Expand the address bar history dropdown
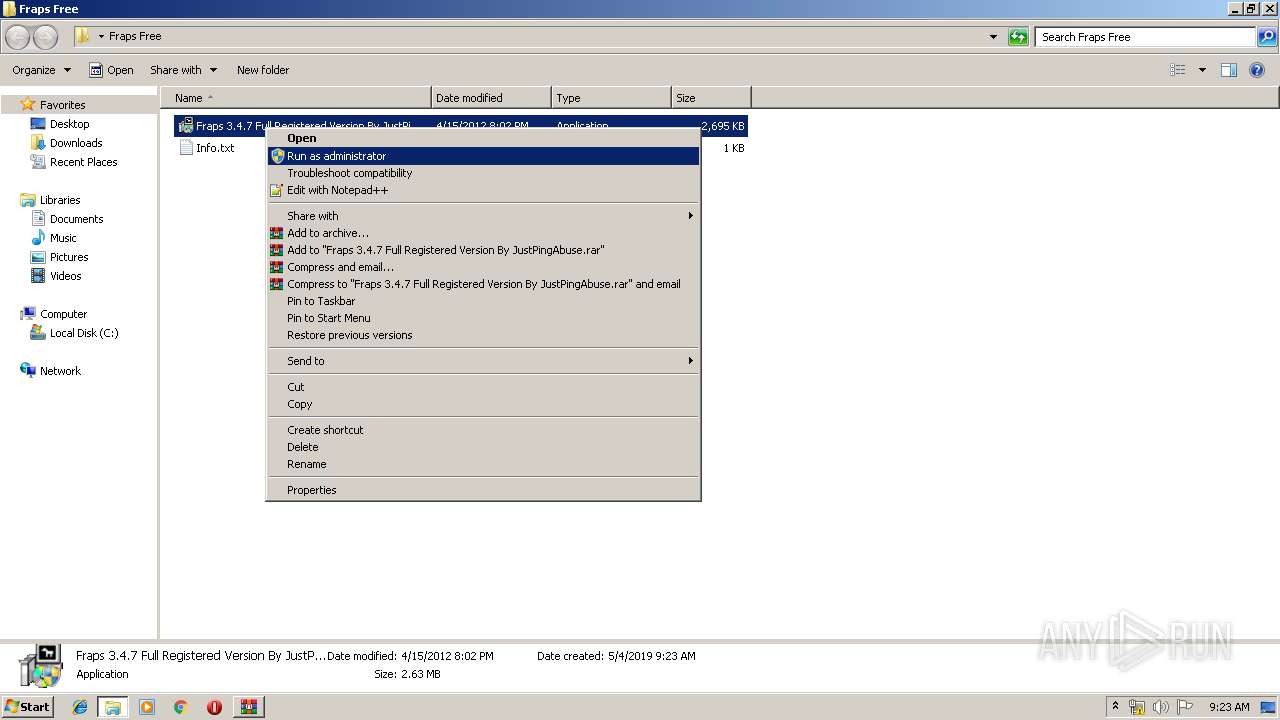 (x=993, y=37)
